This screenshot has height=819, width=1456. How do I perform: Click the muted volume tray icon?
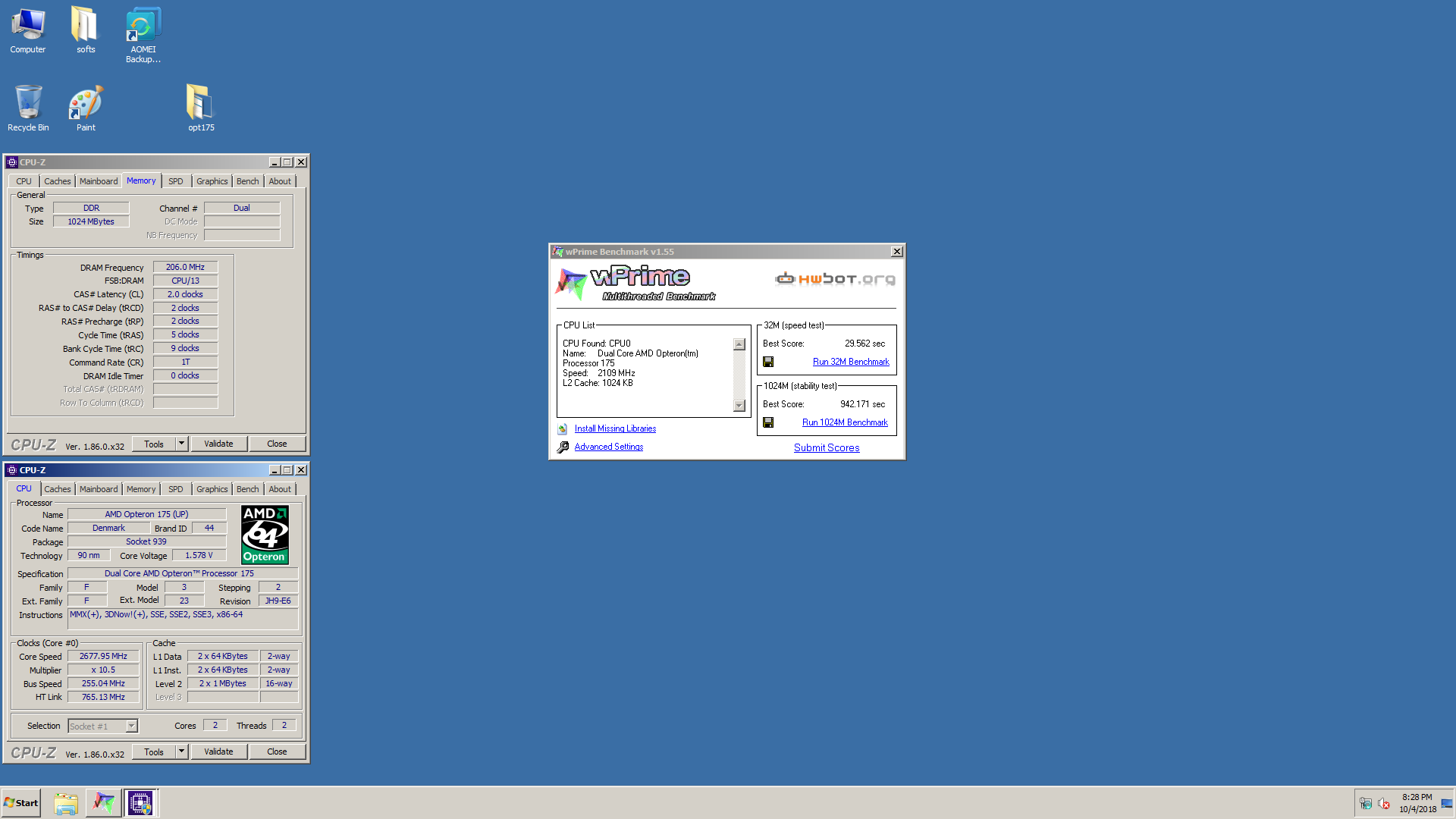pos(1384,804)
